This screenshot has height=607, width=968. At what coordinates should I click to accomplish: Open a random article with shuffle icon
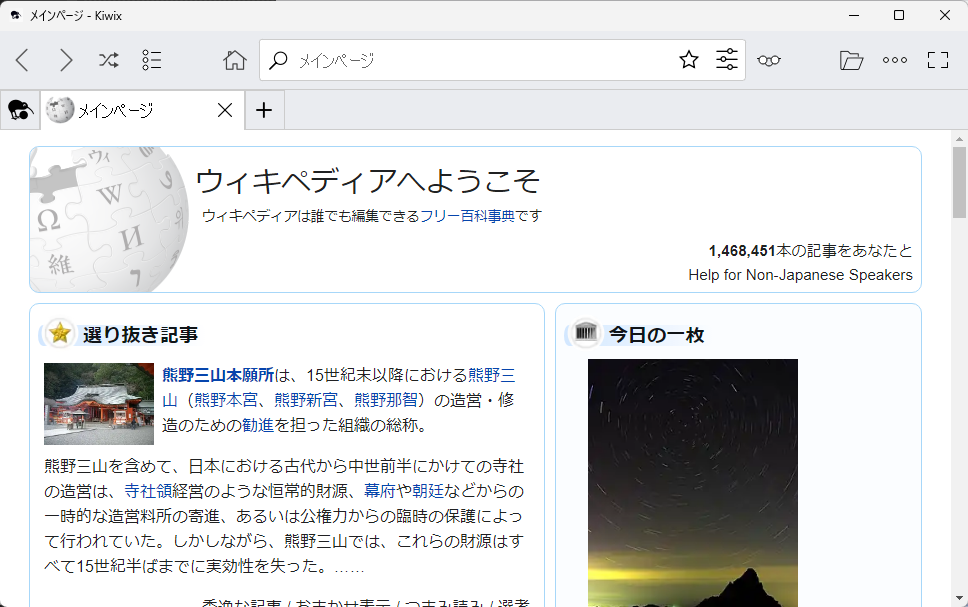[x=108, y=60]
